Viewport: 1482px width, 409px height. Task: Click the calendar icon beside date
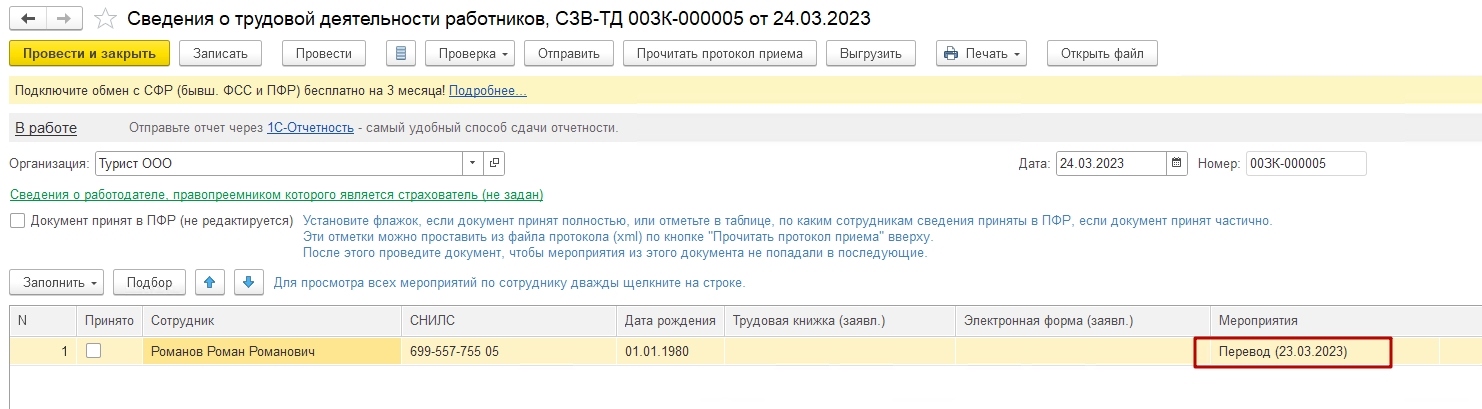(x=1177, y=163)
